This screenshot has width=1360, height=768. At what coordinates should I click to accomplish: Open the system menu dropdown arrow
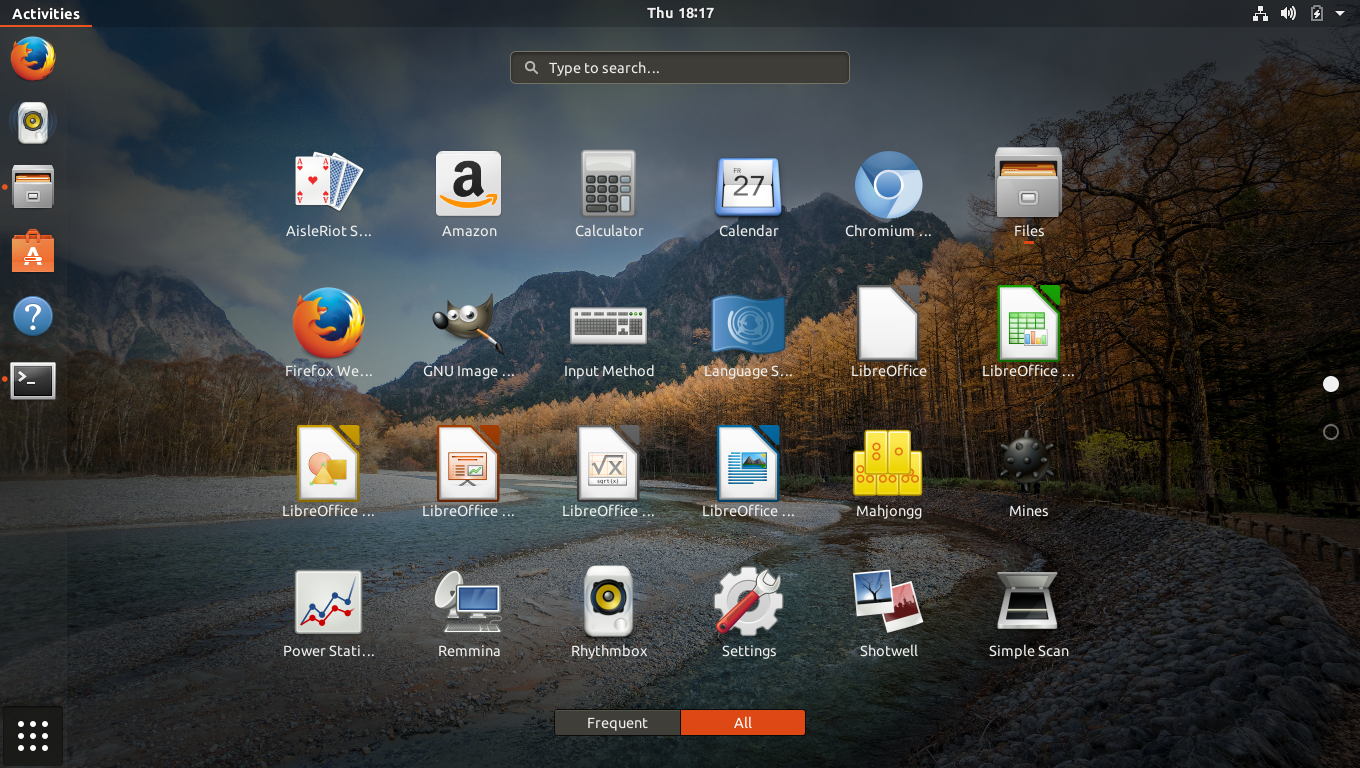[1340, 14]
